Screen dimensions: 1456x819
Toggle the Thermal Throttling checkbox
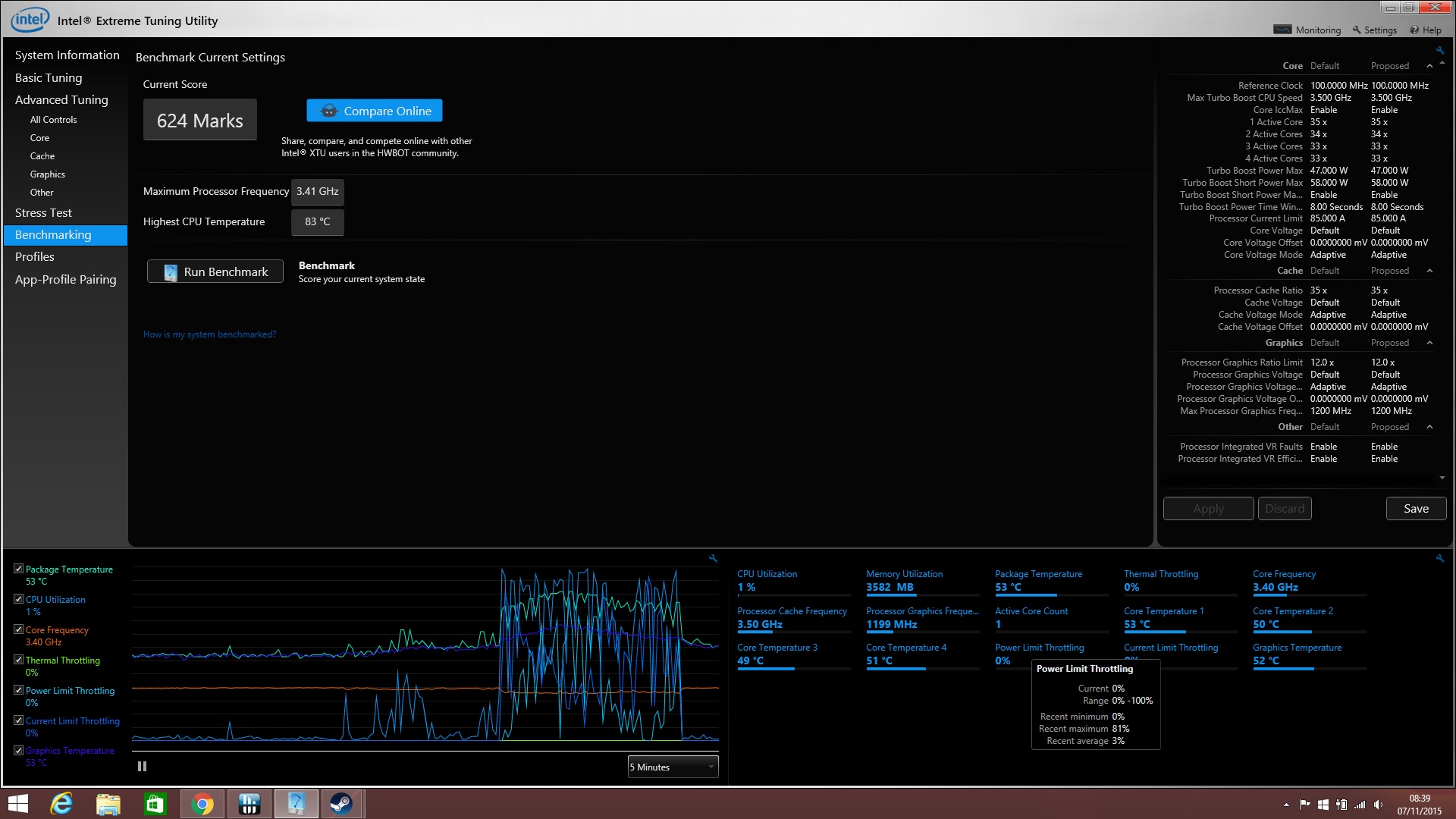click(x=18, y=660)
